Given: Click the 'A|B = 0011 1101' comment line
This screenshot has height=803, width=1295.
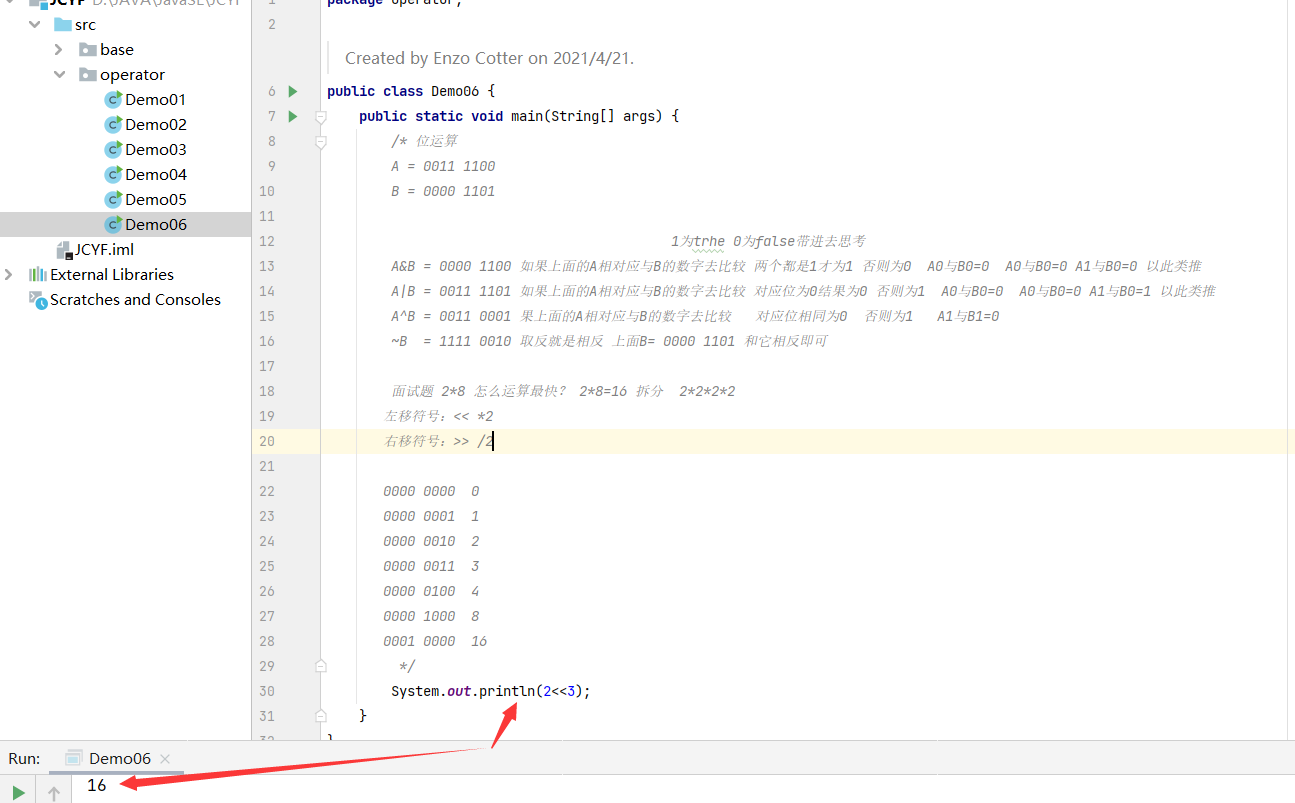Looking at the screenshot, I should pyautogui.click(x=803, y=291).
